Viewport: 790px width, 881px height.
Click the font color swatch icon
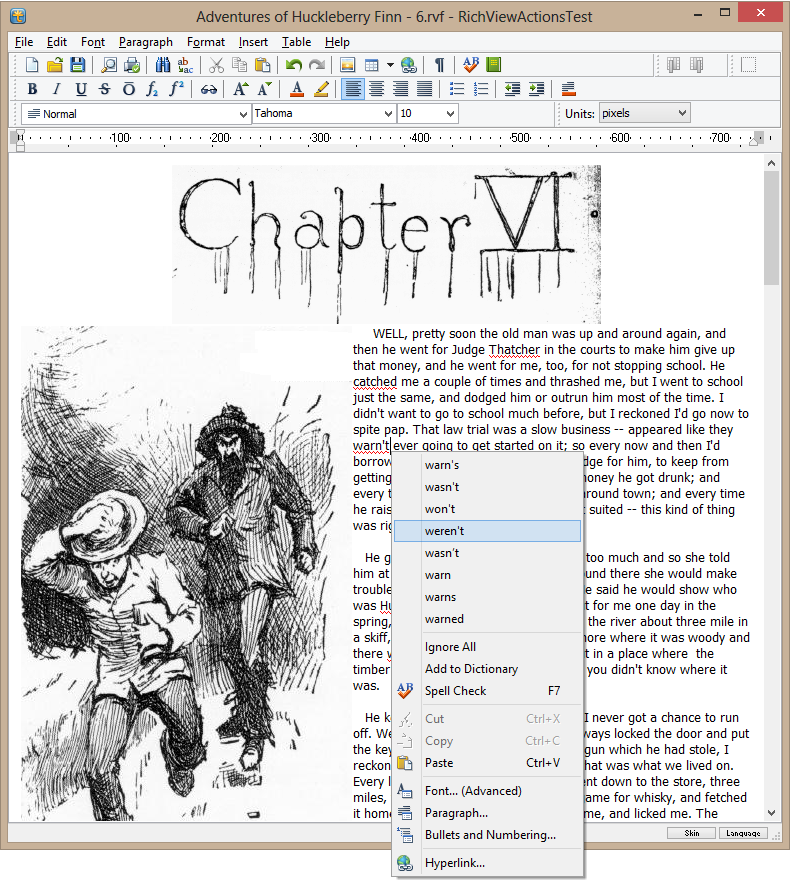pyautogui.click(x=296, y=89)
